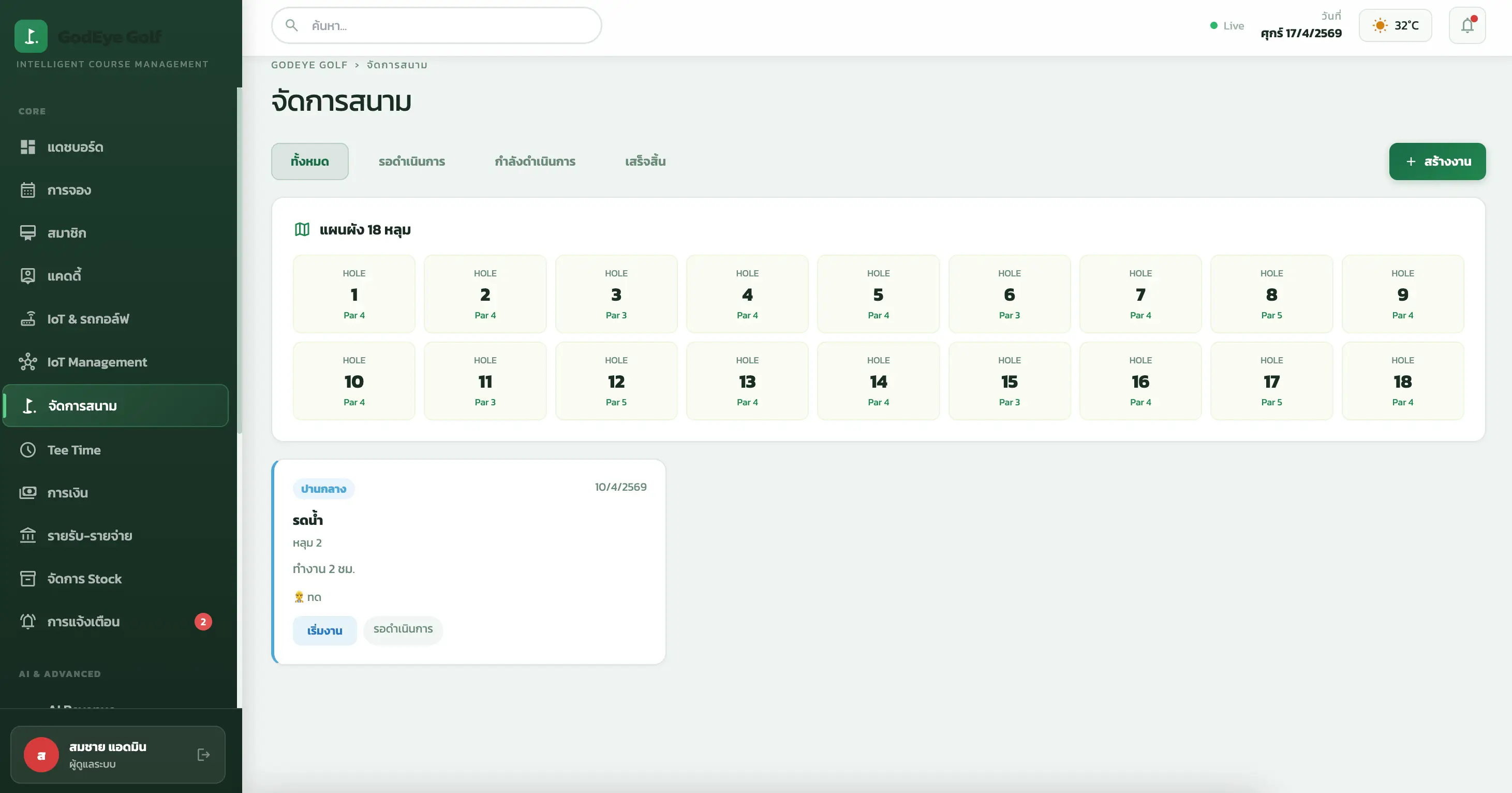Viewport: 1512px width, 793px height.
Task: Click the สร้างงาน create task button
Action: tap(1437, 161)
